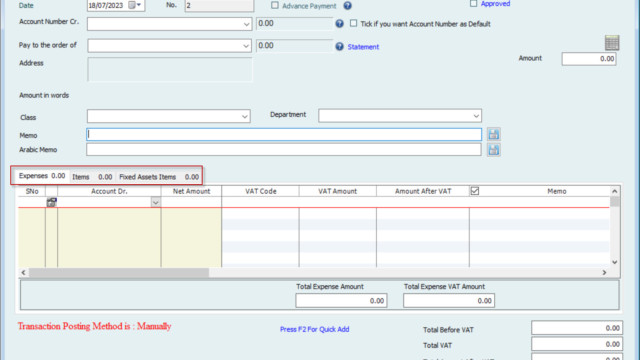Click the account lookup icon in grid row
Image resolution: width=640 pixels, height=360 pixels.
coord(51,202)
